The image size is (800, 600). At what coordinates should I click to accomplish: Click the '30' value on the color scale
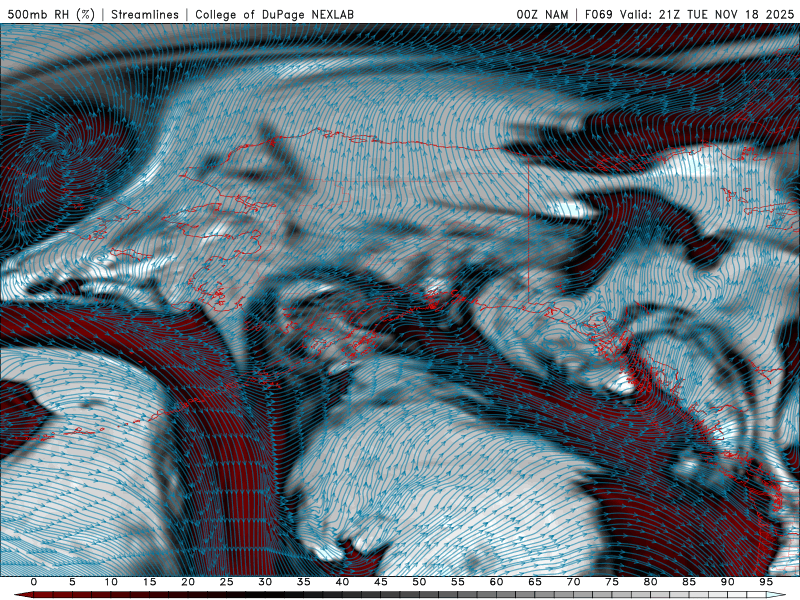click(x=265, y=582)
